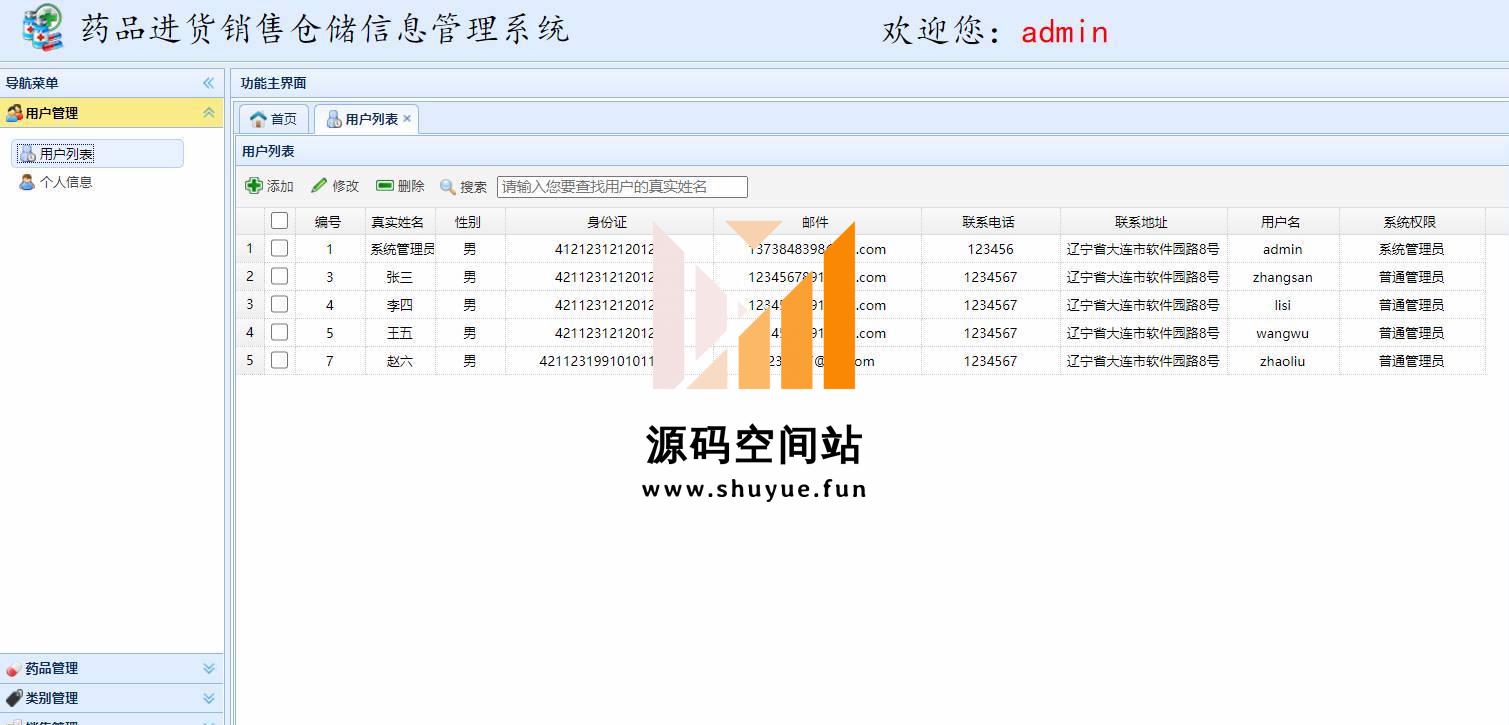Click the 编号 column header
The width and height of the screenshot is (1509, 725).
point(328,222)
